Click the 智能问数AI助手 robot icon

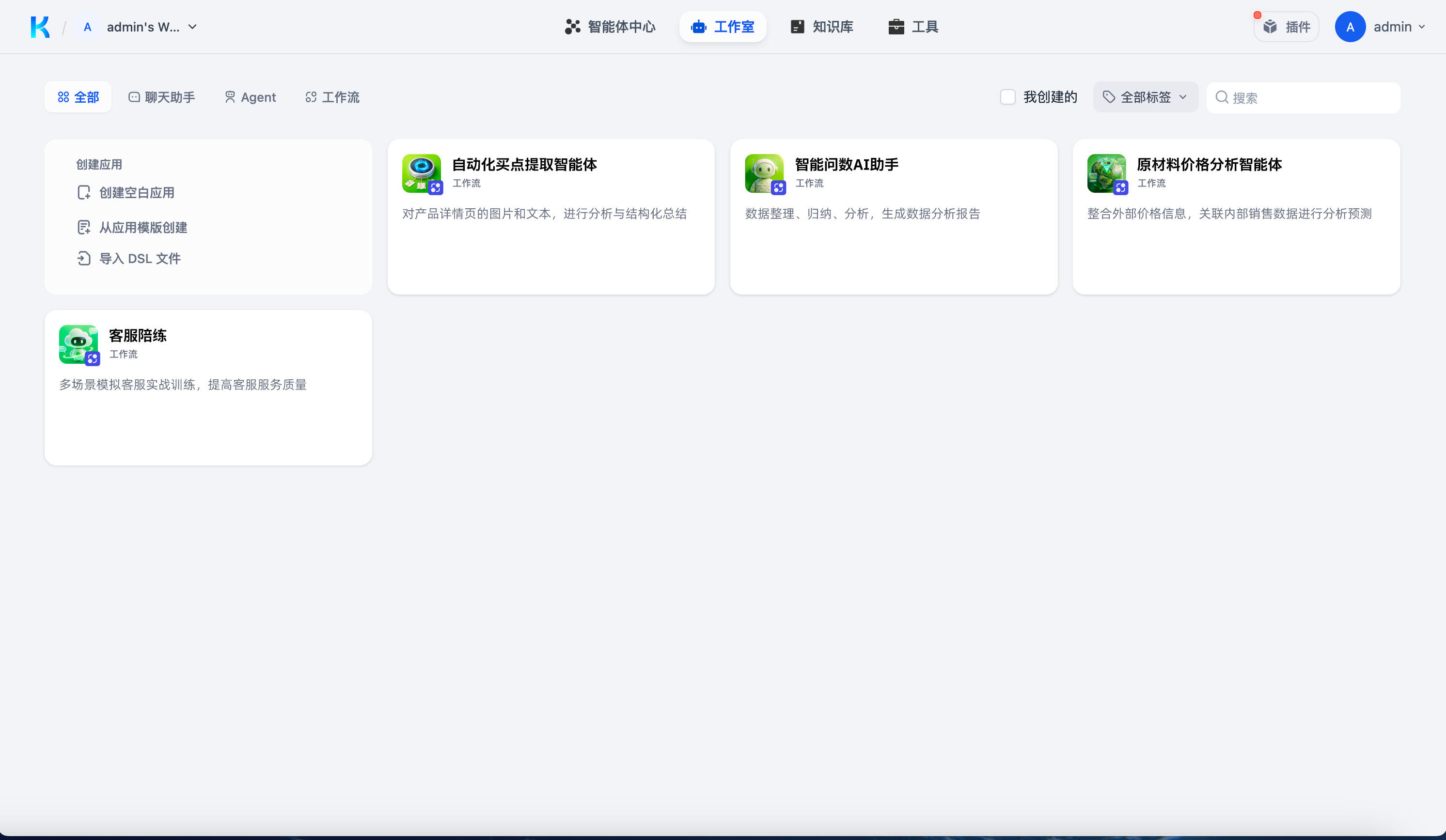coord(764,173)
